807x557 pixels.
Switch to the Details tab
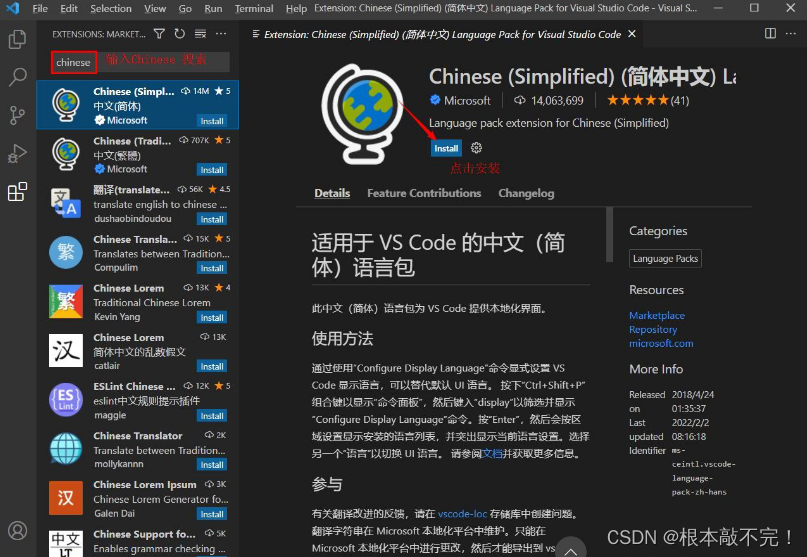[332, 194]
